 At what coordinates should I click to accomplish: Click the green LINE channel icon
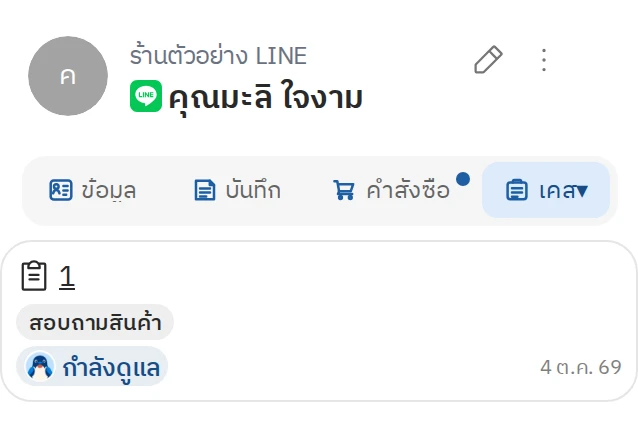coord(146,96)
